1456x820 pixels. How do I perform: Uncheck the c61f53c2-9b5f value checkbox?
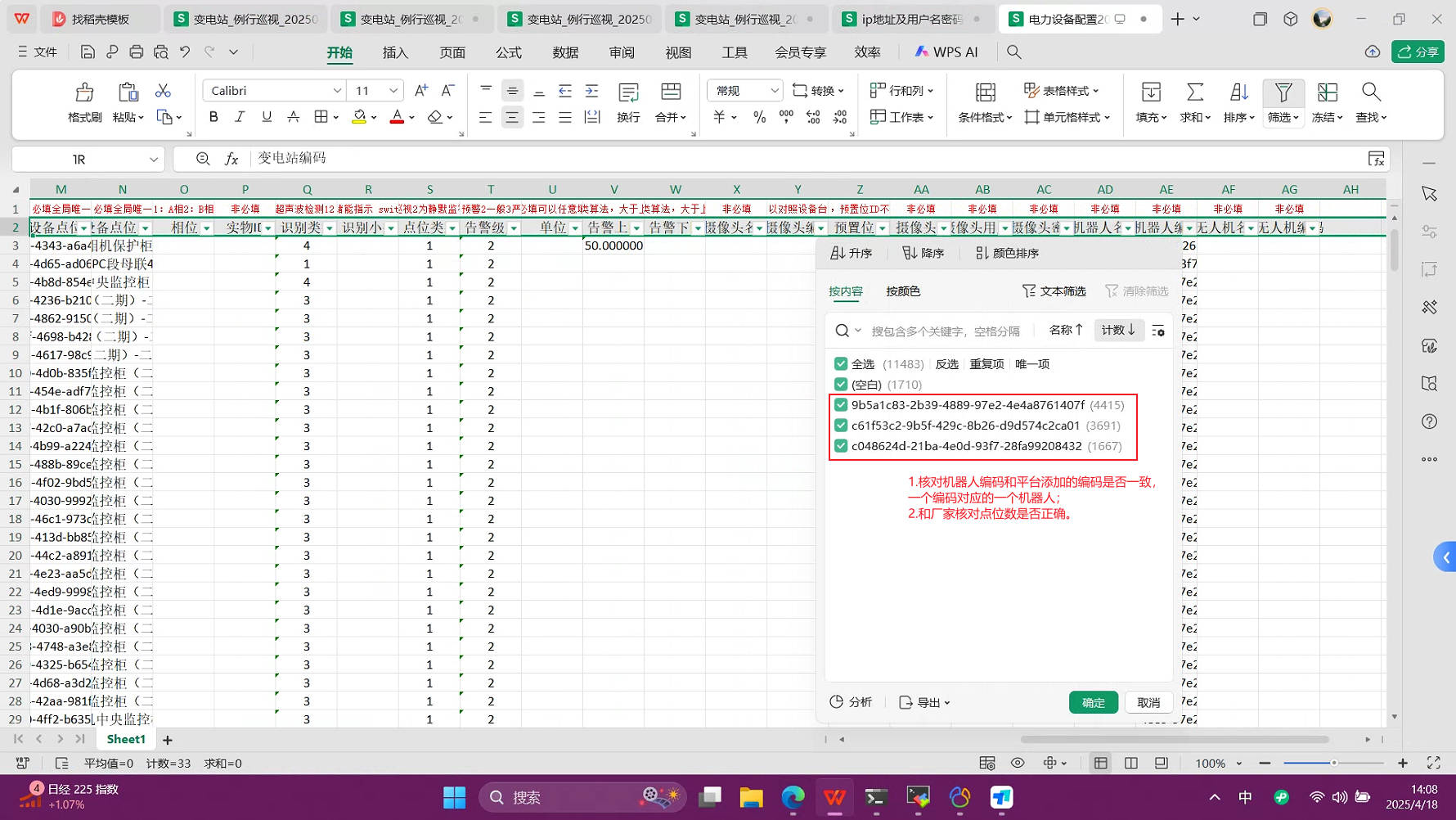click(841, 425)
